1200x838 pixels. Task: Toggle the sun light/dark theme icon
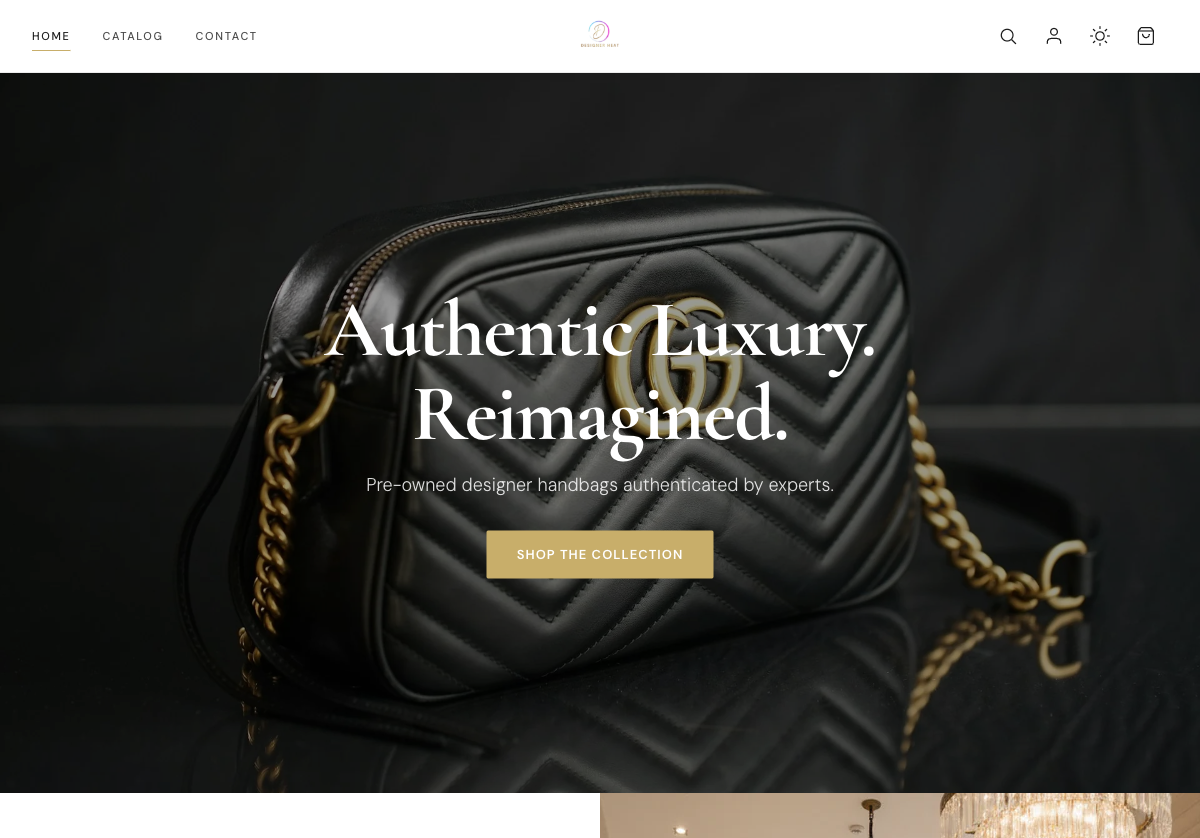[1100, 36]
